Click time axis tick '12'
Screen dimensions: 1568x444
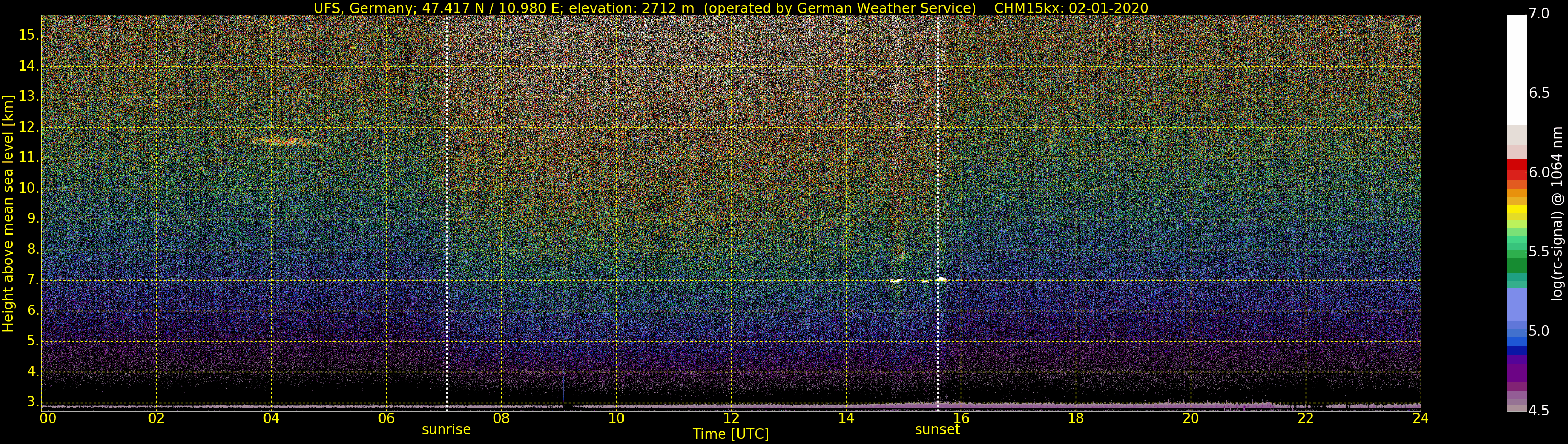(731, 418)
